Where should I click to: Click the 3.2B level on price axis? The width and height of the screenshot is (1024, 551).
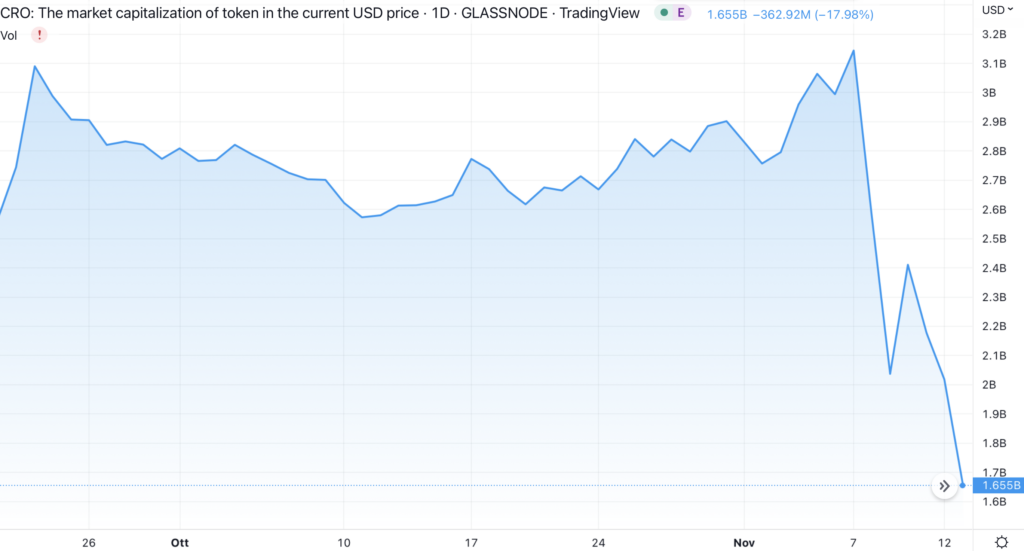(994, 35)
